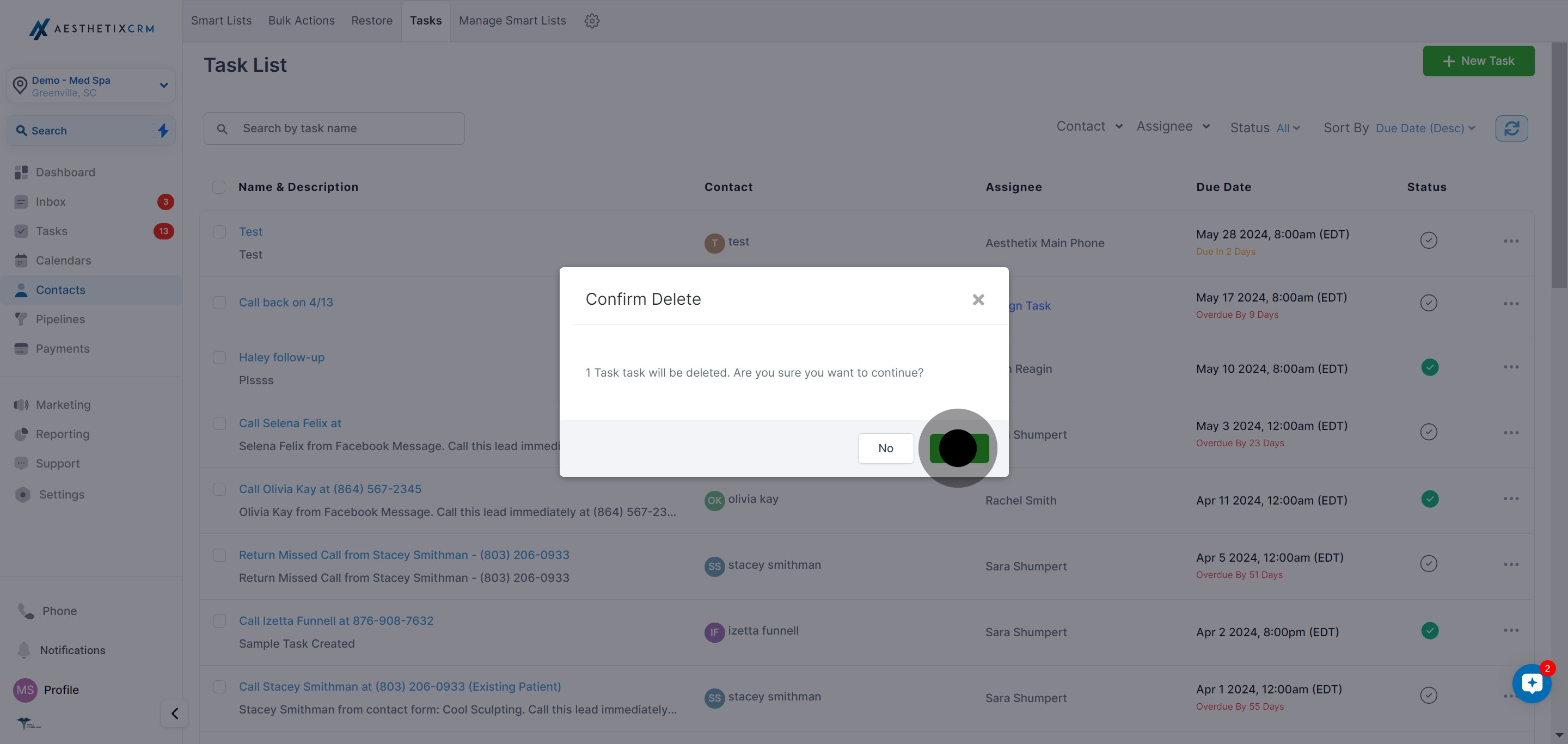Choose No in the Confirm Delete dialog
Screen dimensions: 1568x744
[x=886, y=448]
